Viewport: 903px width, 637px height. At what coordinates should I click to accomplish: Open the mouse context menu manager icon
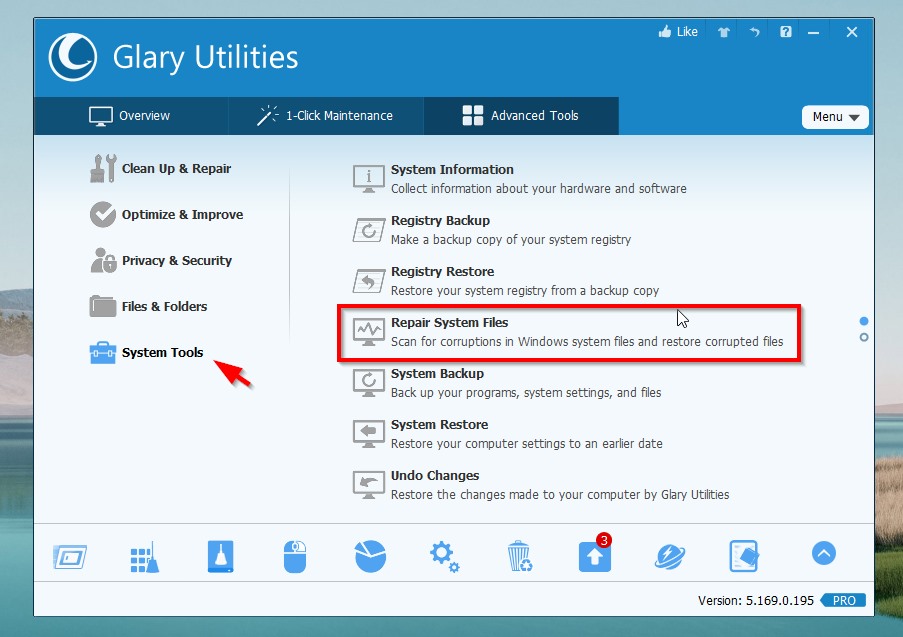295,556
